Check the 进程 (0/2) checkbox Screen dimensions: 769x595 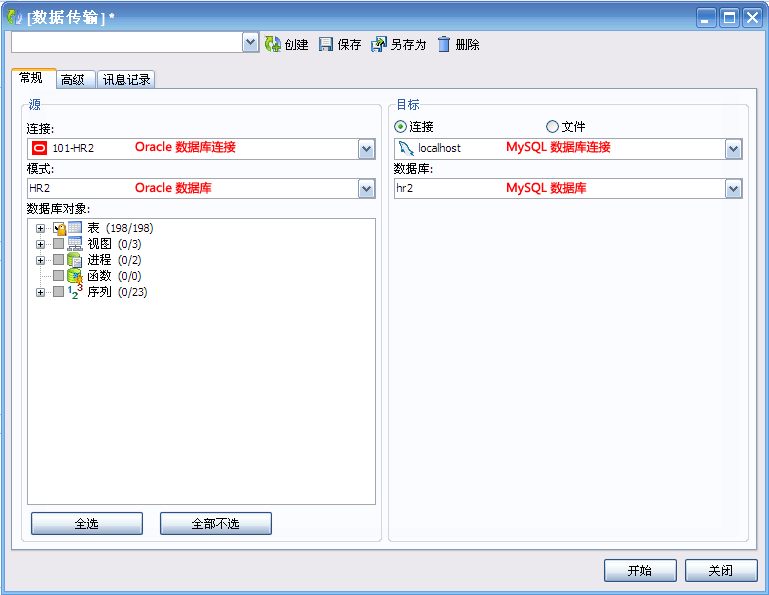pyautogui.click(x=58, y=259)
